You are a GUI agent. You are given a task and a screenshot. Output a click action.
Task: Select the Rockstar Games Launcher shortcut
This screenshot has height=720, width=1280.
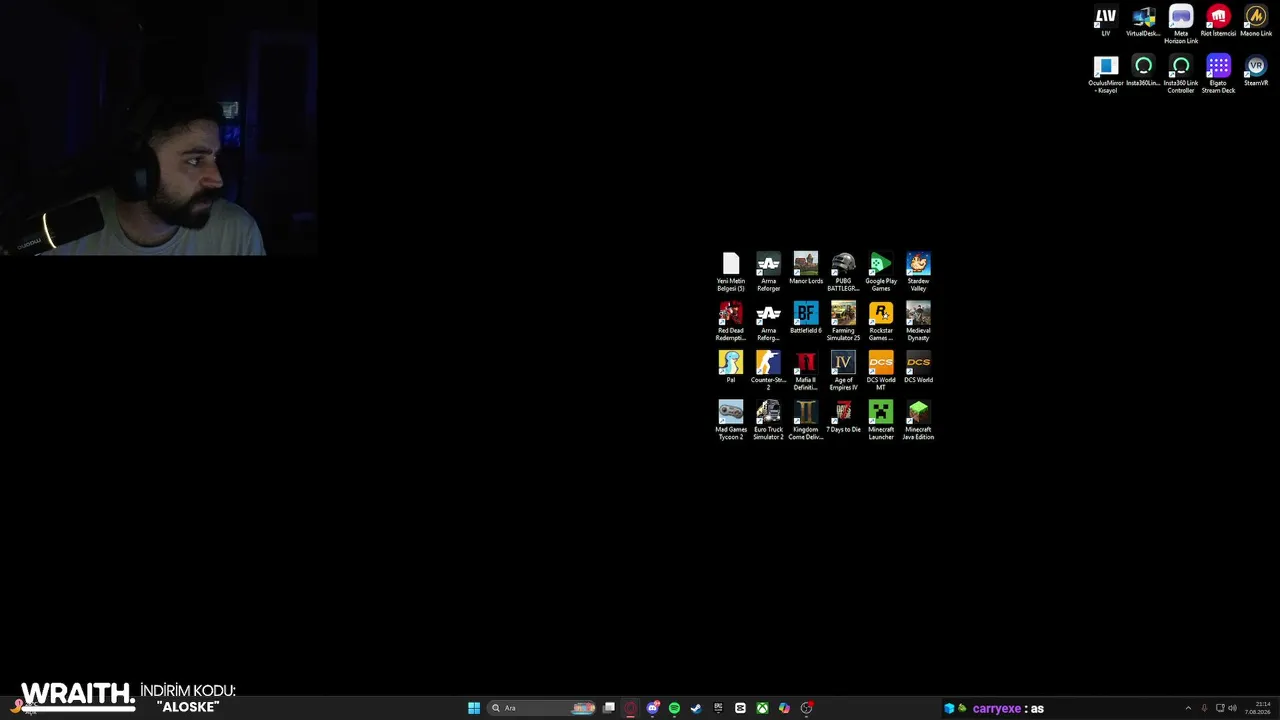tap(881, 321)
